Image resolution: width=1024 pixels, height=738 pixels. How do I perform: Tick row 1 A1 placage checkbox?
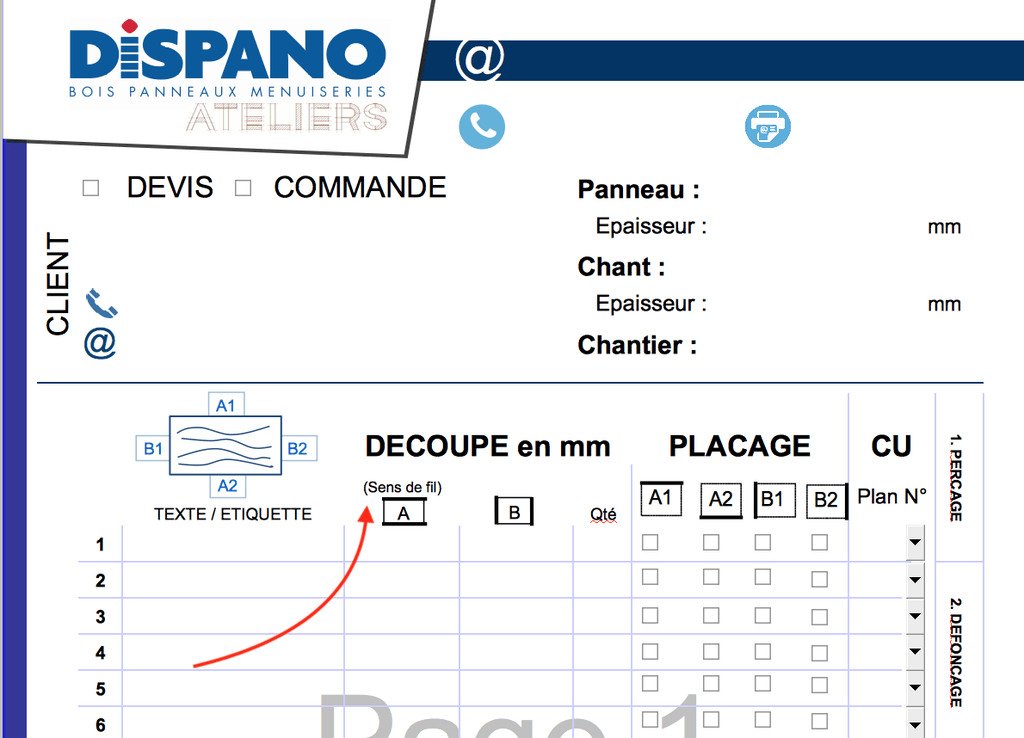click(x=650, y=542)
